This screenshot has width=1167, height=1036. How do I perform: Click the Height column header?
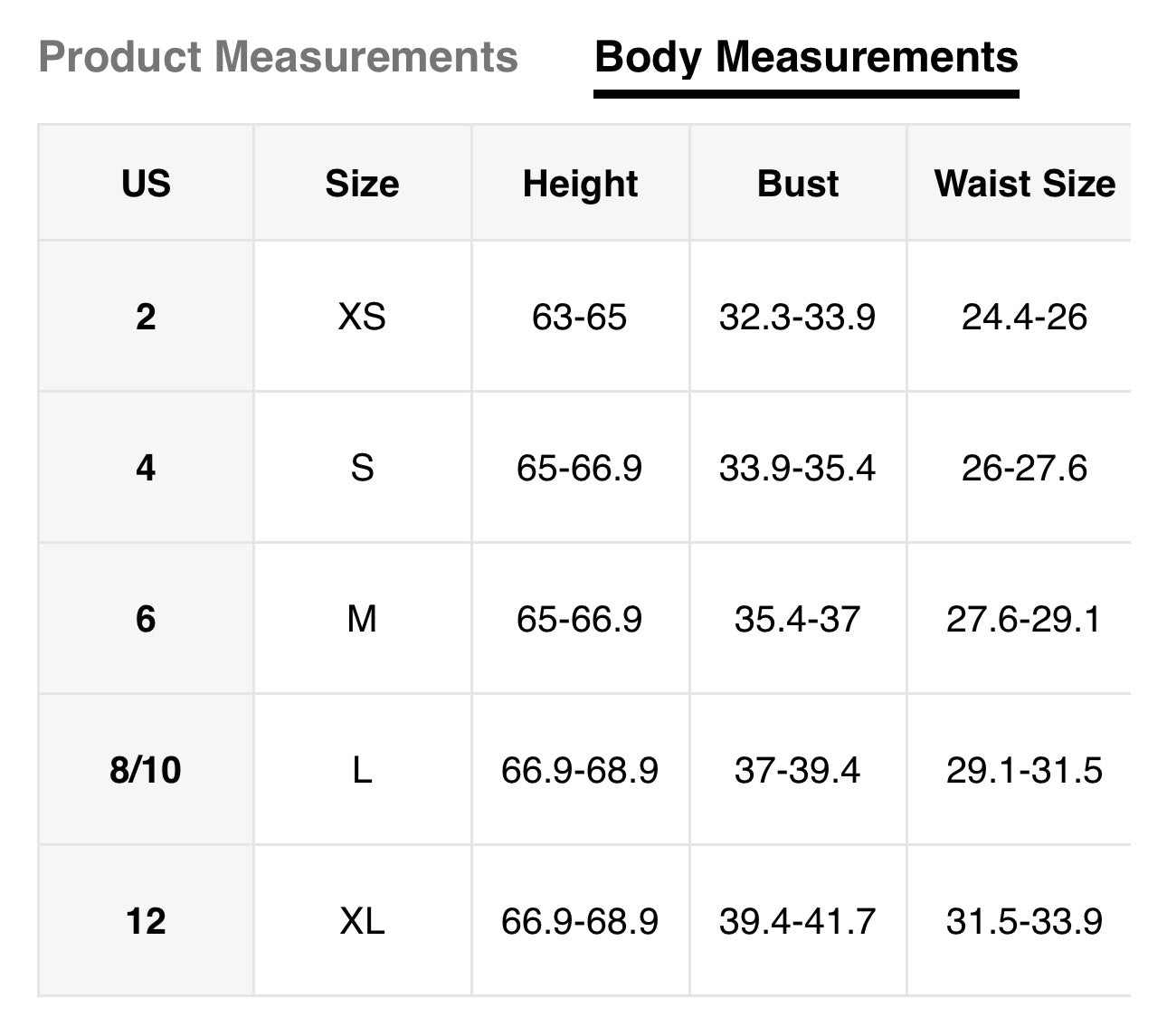(x=580, y=184)
